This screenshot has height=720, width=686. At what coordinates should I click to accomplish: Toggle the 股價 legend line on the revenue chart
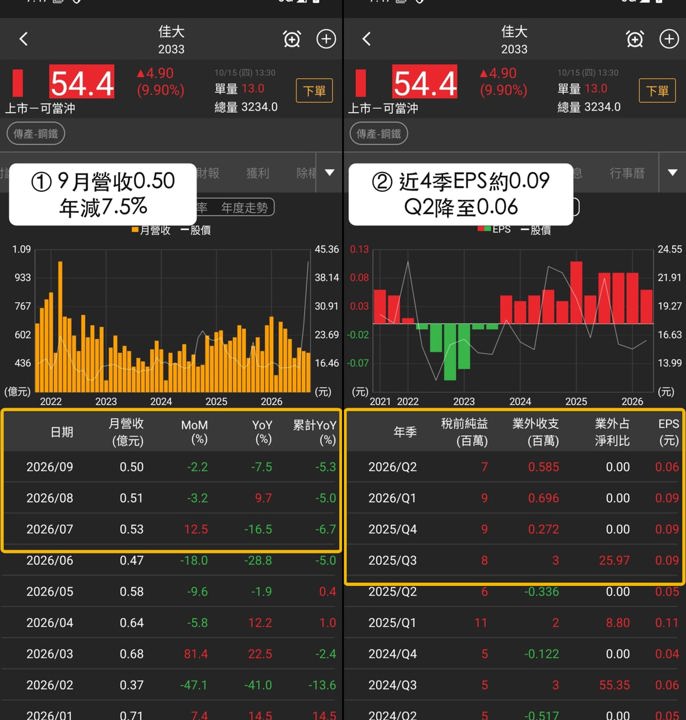196,230
